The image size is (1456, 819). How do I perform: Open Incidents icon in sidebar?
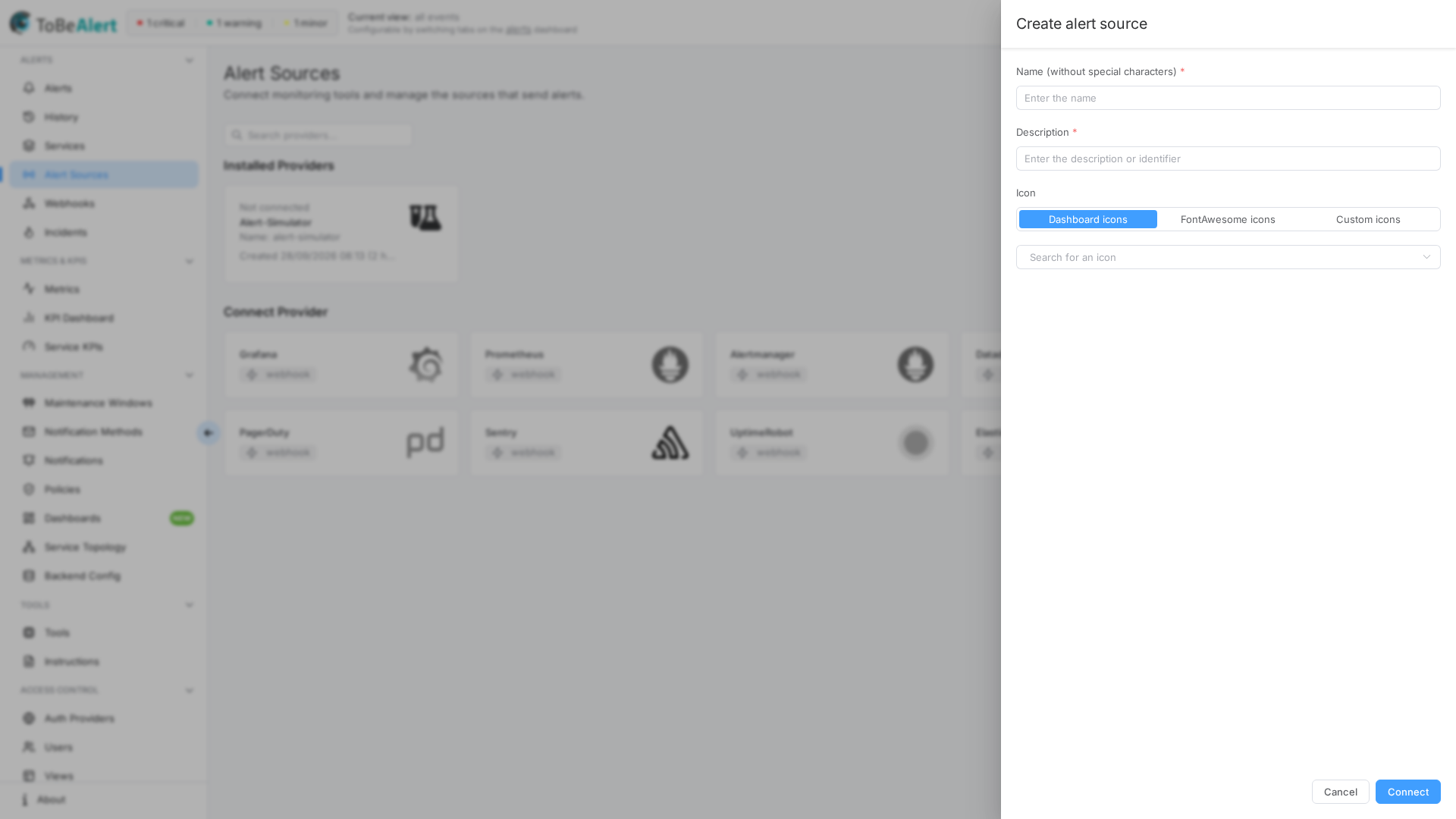pyautogui.click(x=29, y=232)
